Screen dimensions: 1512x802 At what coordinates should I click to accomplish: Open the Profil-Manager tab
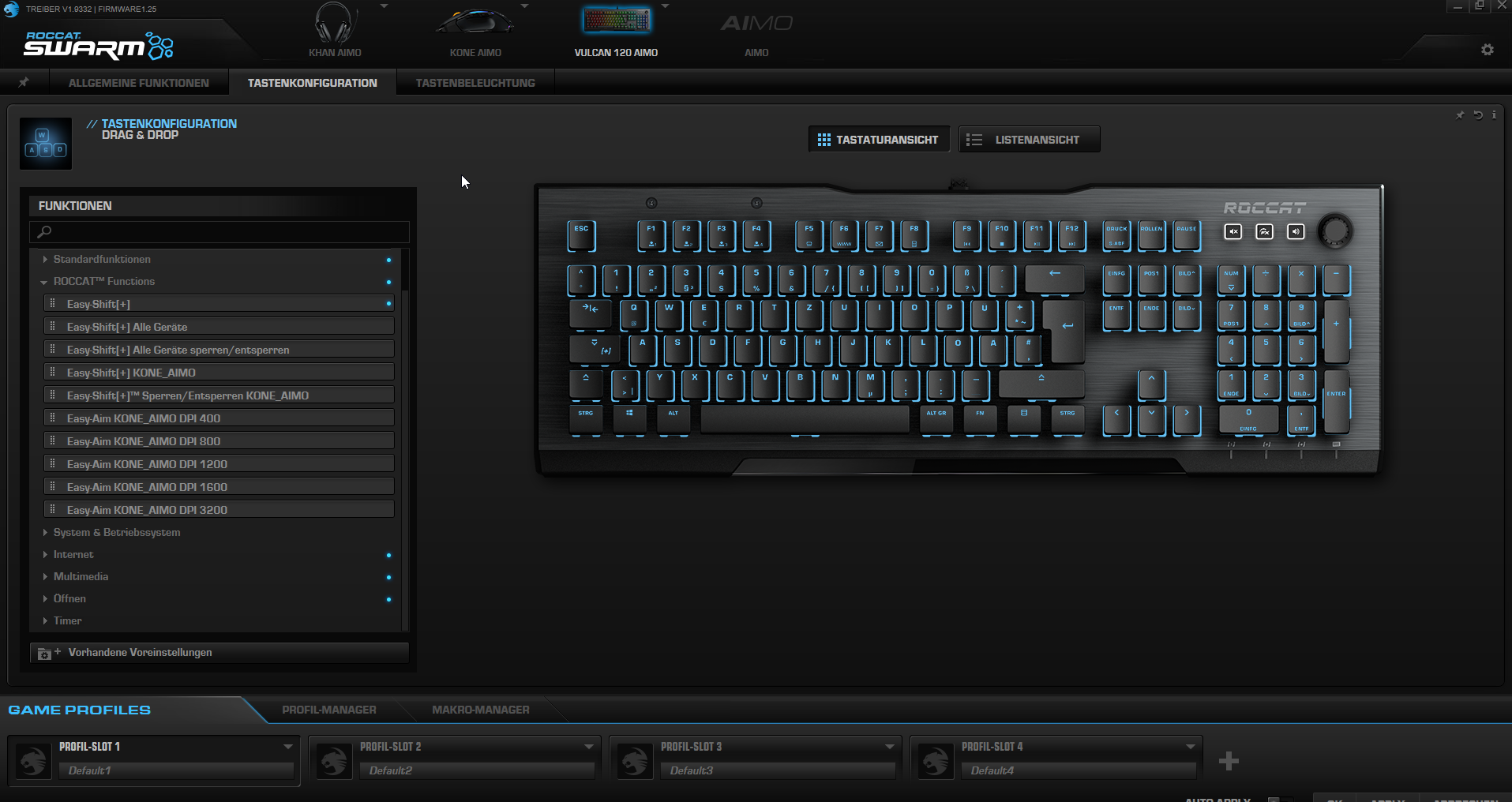click(329, 710)
